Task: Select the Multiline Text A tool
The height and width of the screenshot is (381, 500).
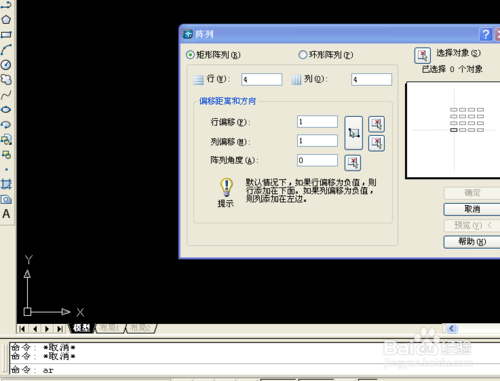Action: [6, 214]
